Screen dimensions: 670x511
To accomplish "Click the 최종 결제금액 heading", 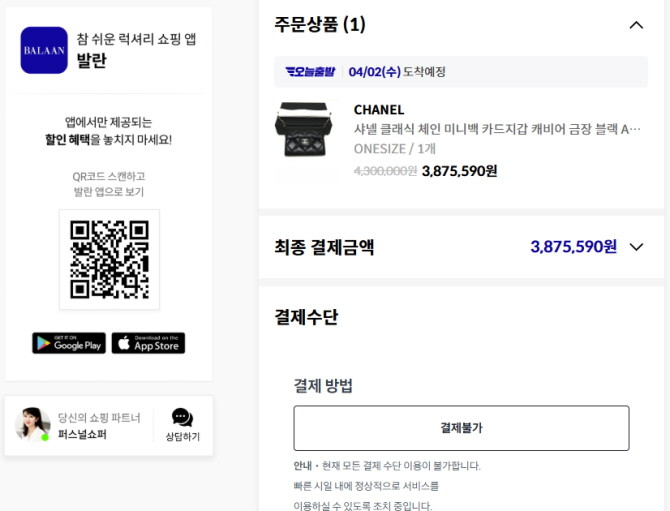I will click(x=324, y=247).
